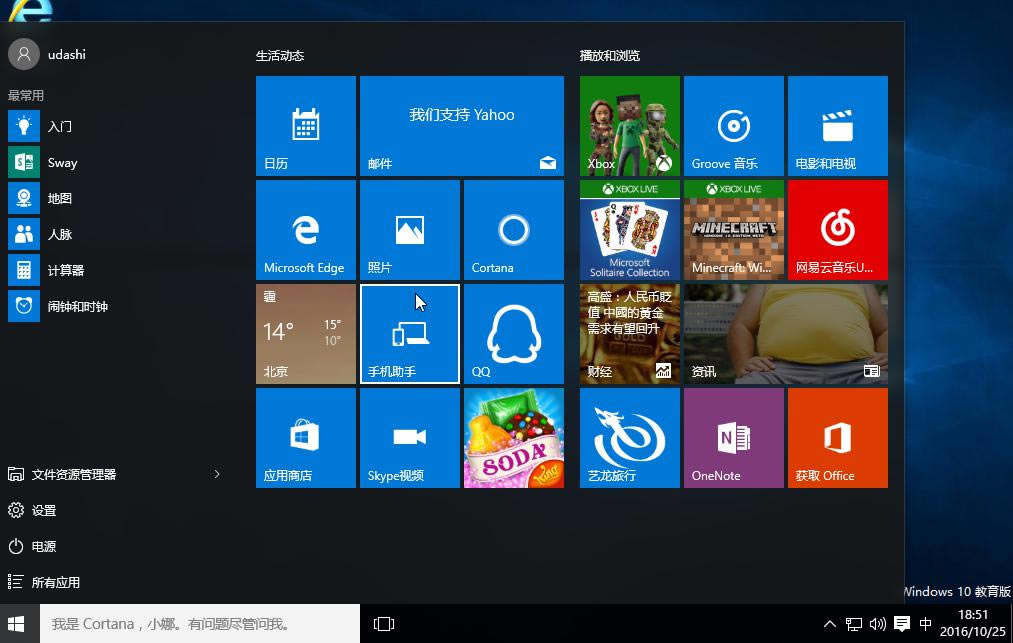Open the 电影和电视 tile
This screenshot has width=1013, height=643.
coord(838,126)
